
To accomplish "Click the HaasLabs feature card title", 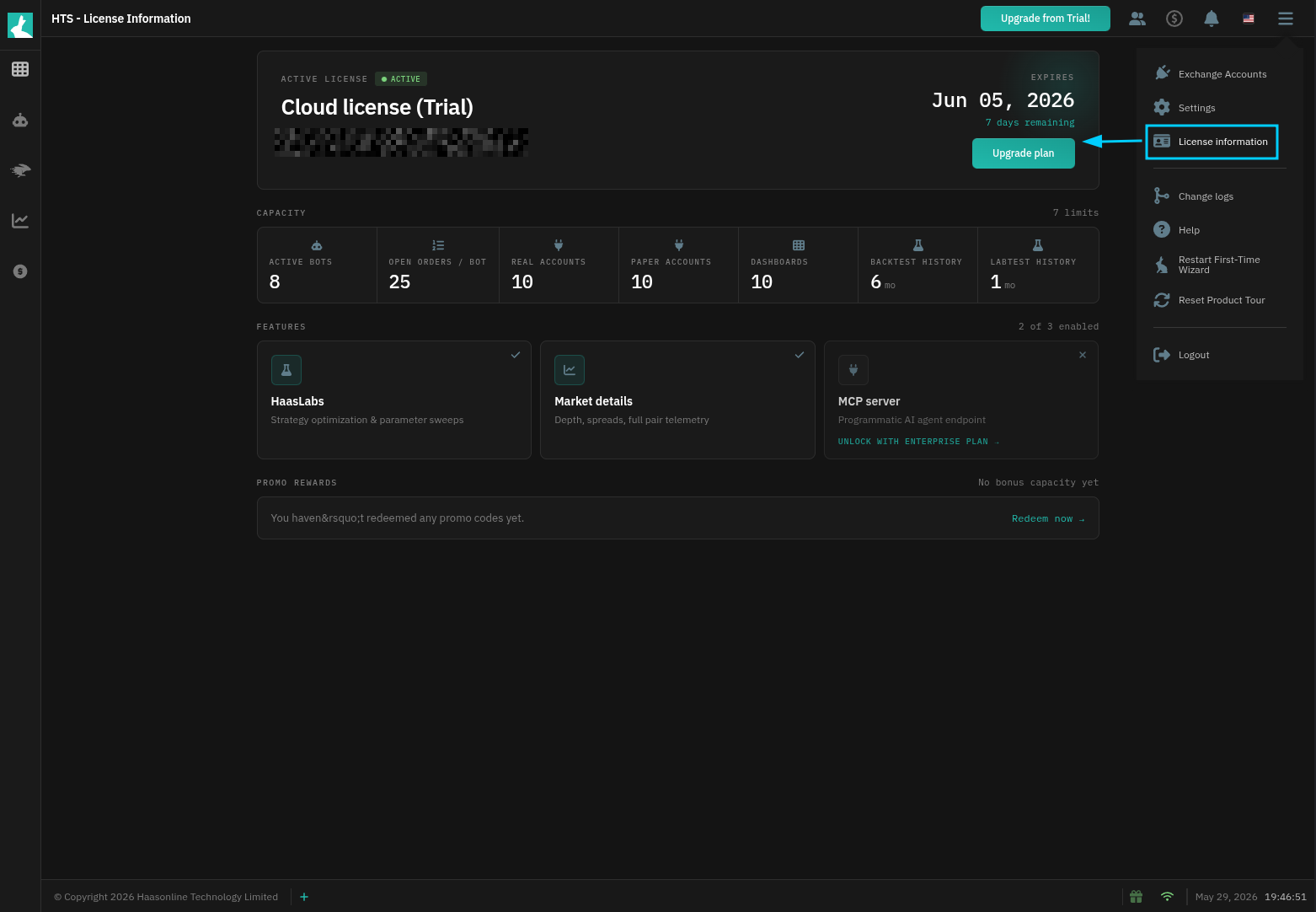I will click(x=297, y=401).
